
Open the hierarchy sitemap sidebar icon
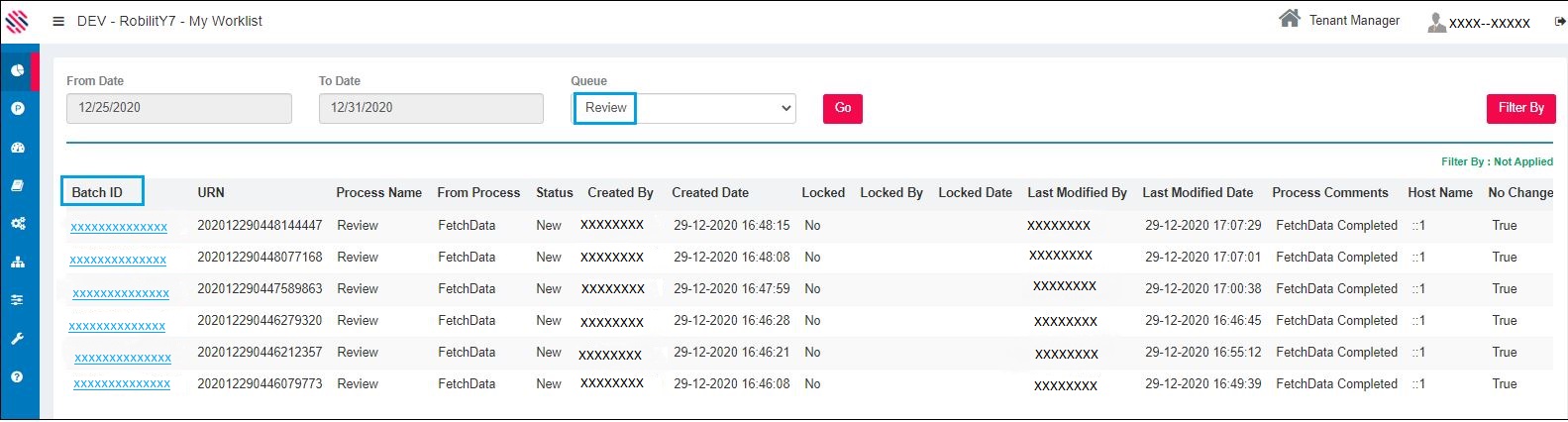pos(18,263)
